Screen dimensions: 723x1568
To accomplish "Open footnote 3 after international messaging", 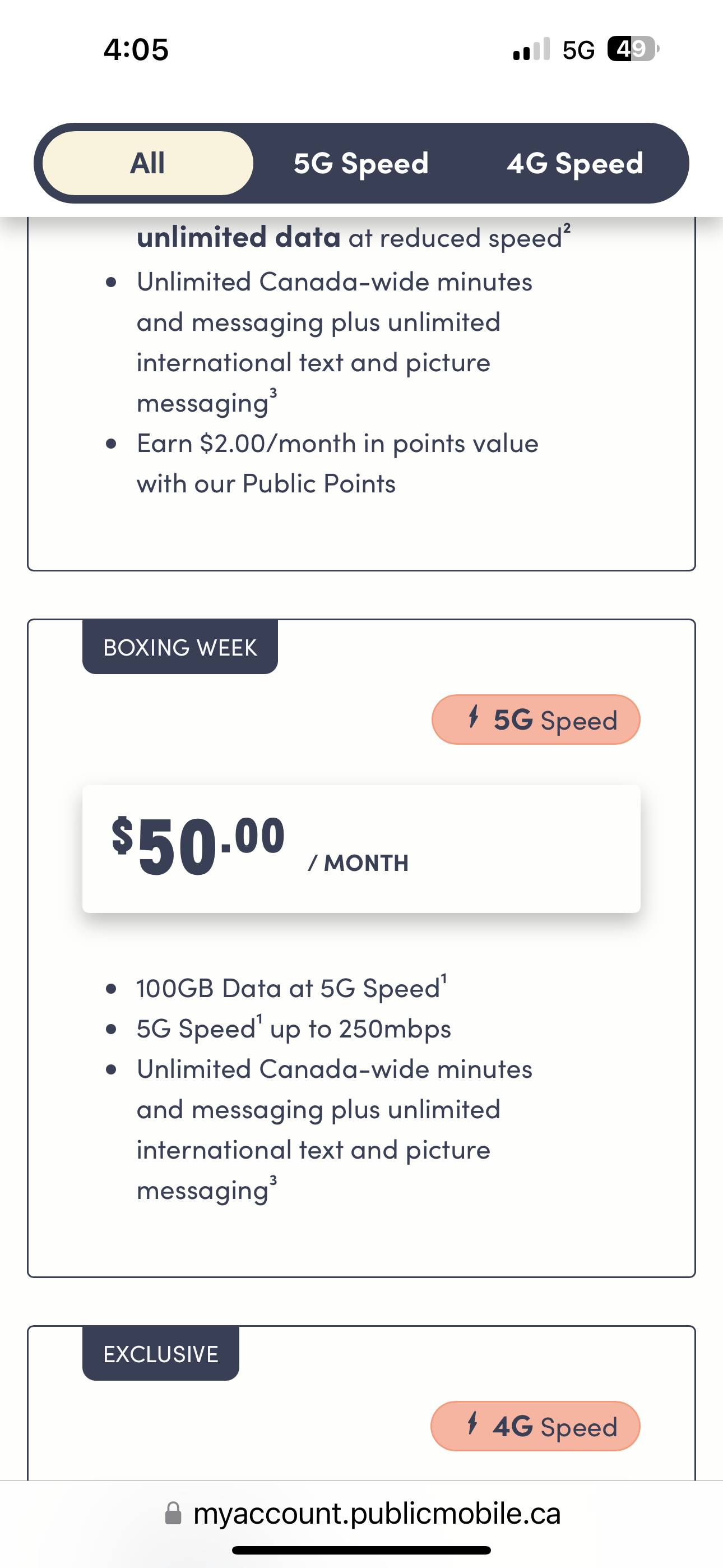I will 272,1180.
